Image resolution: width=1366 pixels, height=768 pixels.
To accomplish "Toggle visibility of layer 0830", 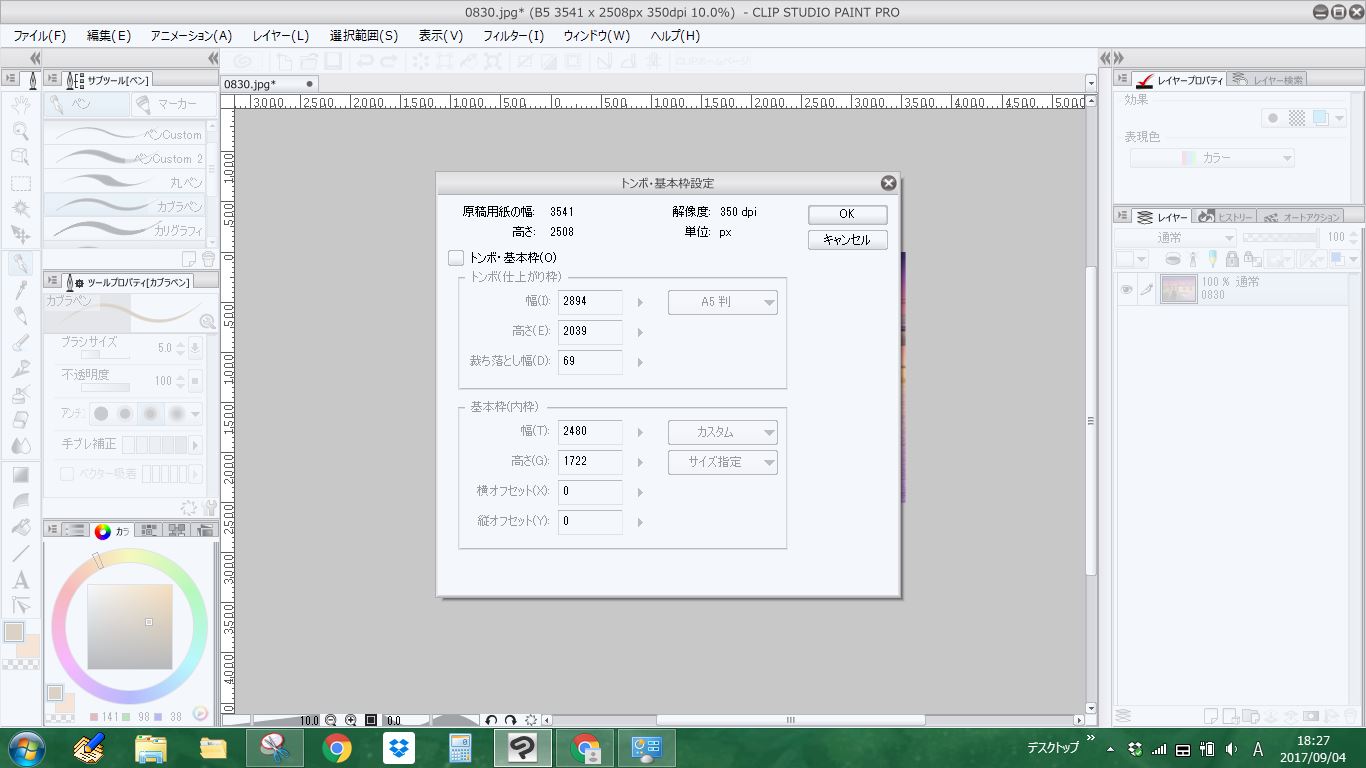I will [x=1126, y=289].
